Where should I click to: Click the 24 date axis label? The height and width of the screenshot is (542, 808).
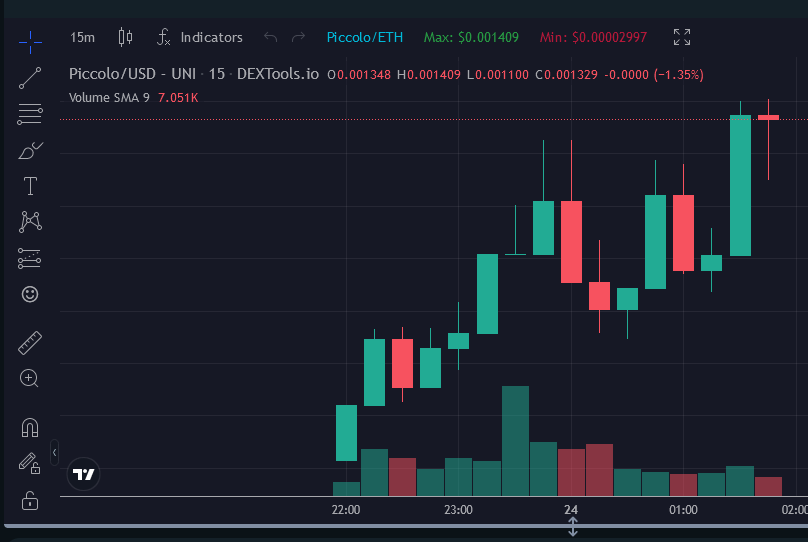[571, 510]
